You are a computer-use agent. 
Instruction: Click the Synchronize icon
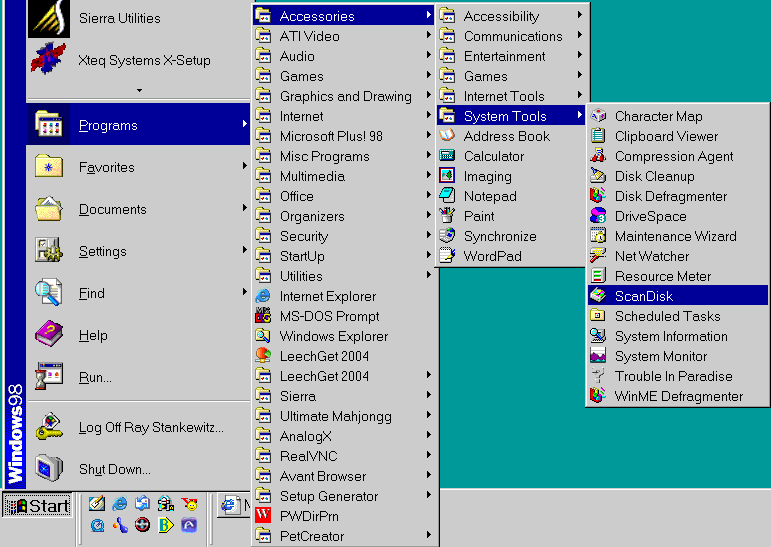pyautogui.click(x=447, y=236)
